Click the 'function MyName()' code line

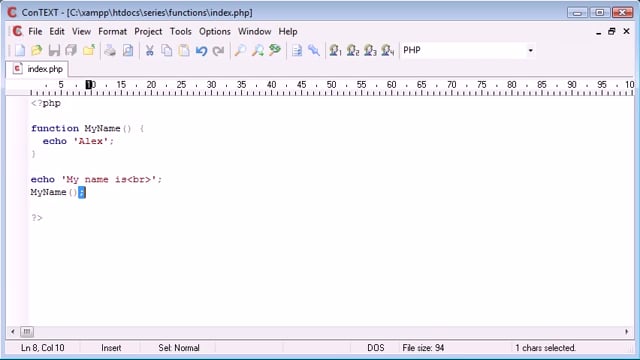[x=87, y=129]
